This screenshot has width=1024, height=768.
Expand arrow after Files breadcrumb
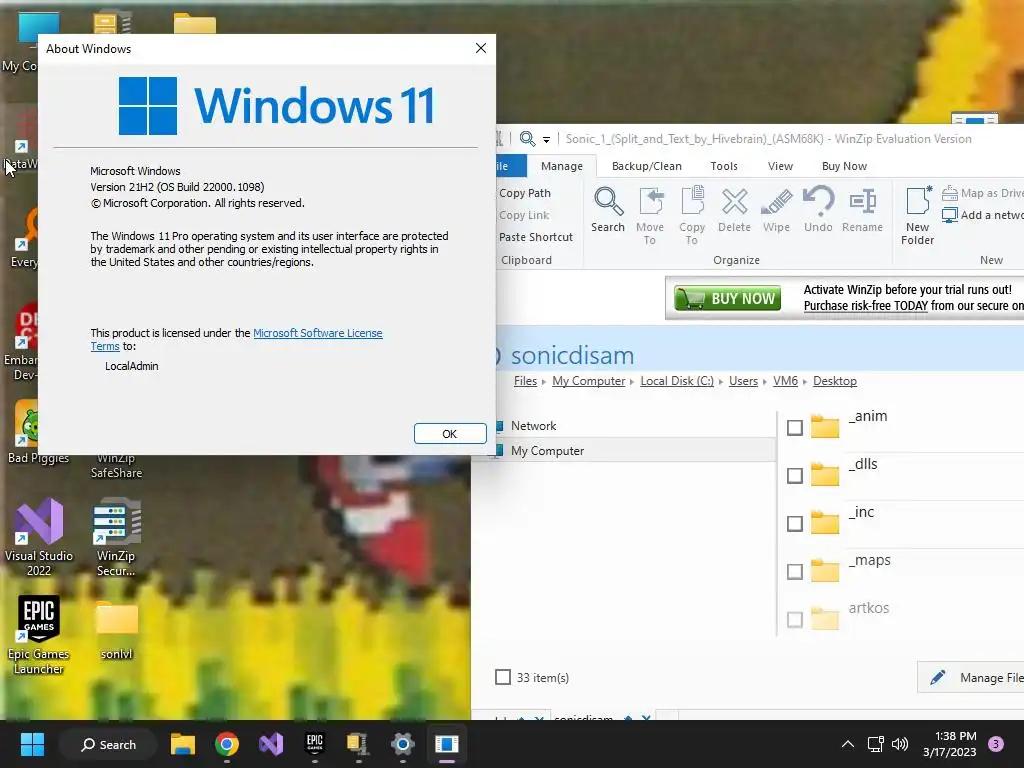tap(544, 381)
